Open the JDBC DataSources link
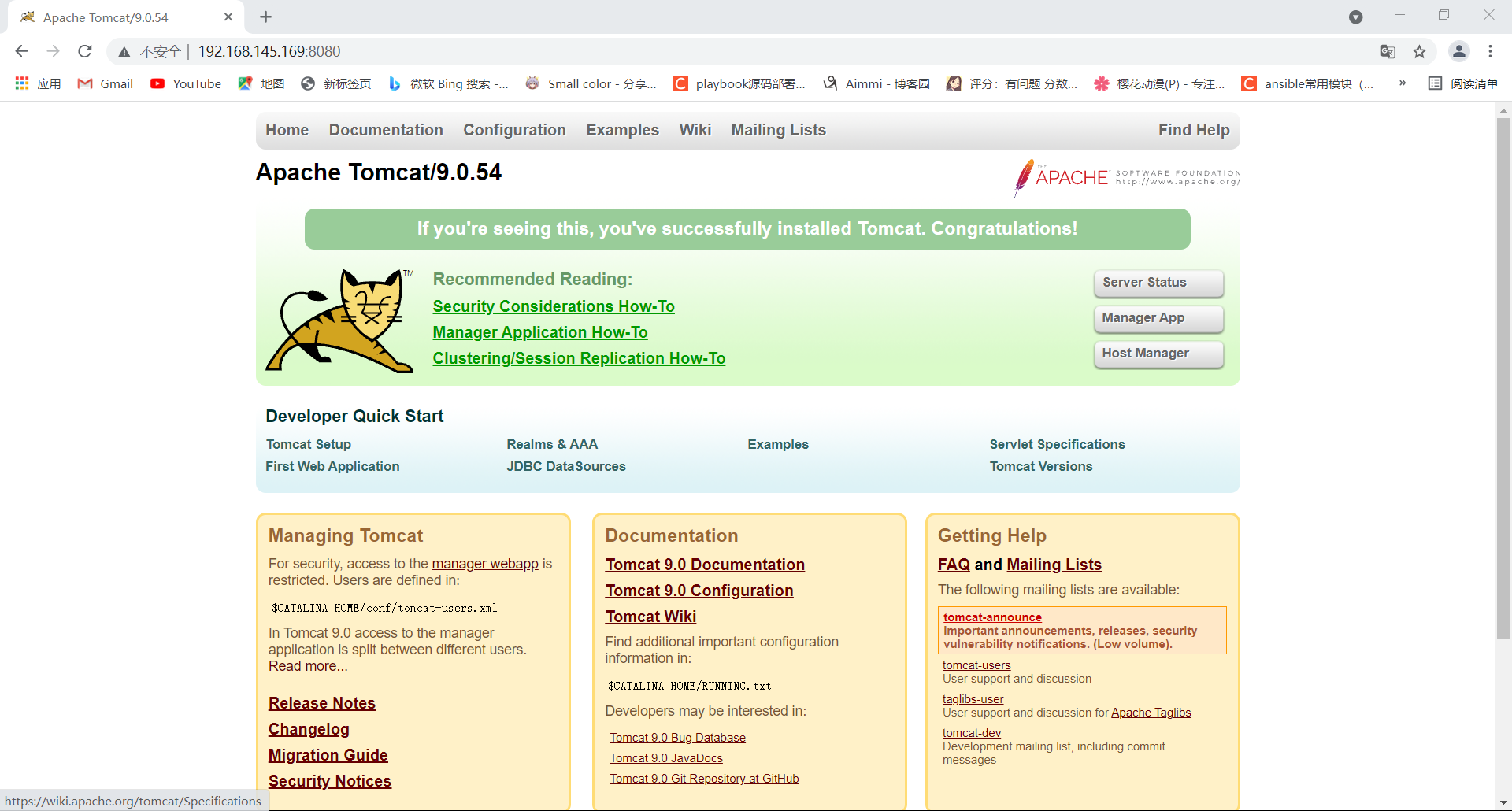 tap(566, 466)
